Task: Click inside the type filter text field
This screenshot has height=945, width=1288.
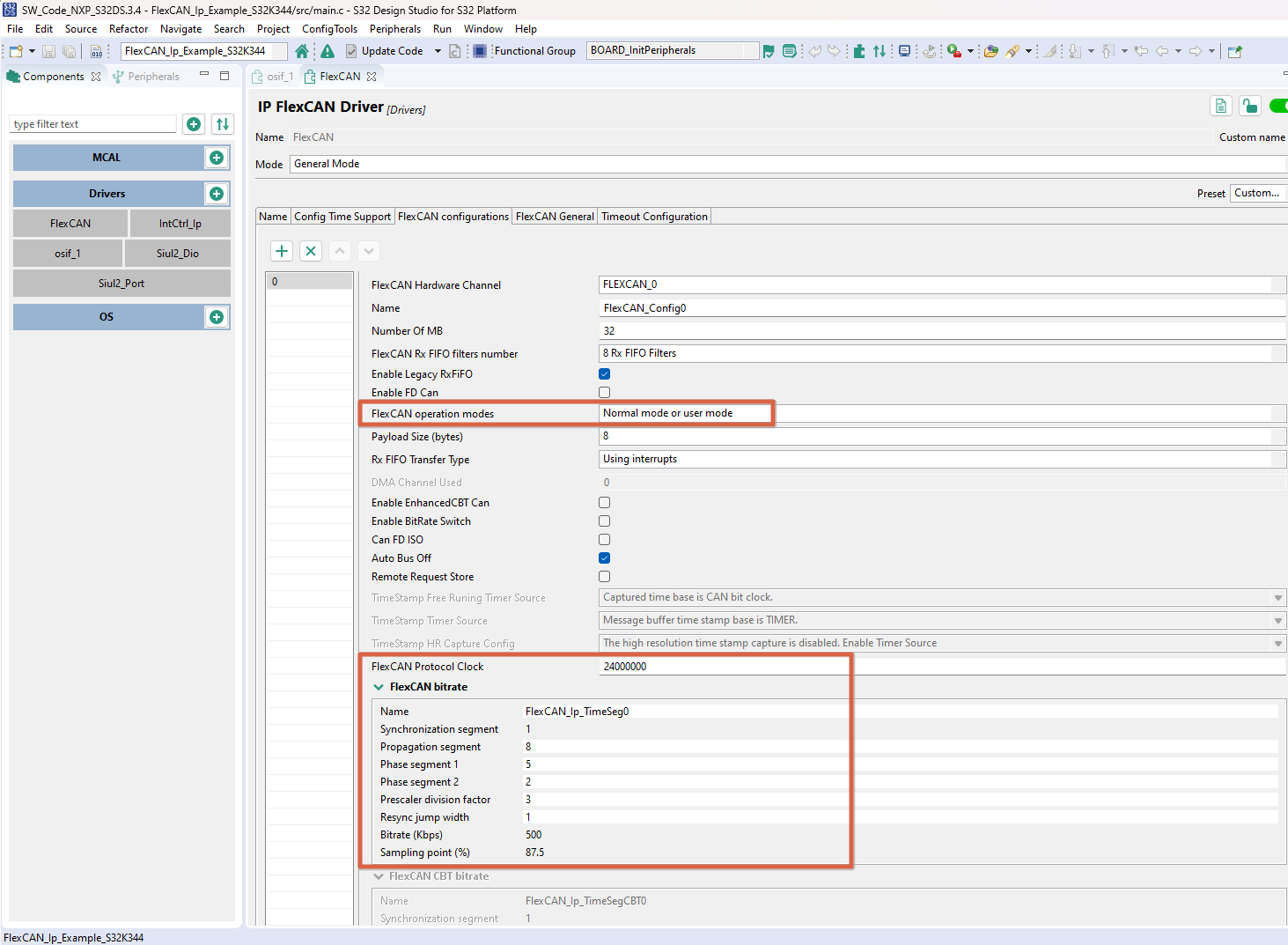Action: [92, 123]
